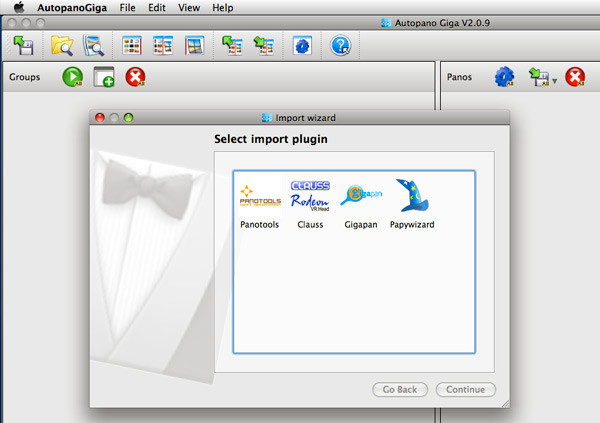Screen dimensions: 600x423
Task: Open the blue gear settings toolbar icon
Action: [x=302, y=46]
